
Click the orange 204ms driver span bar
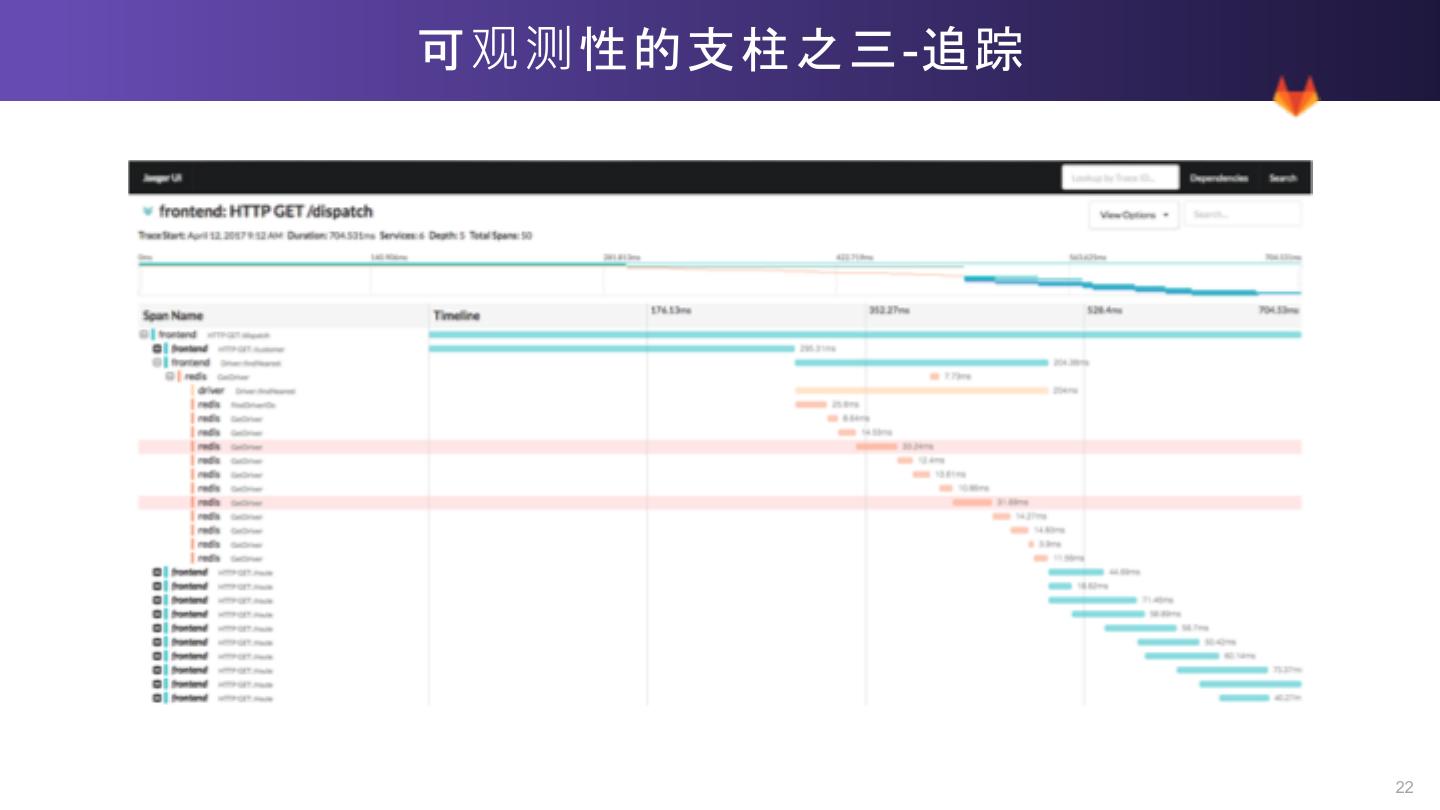click(920, 391)
